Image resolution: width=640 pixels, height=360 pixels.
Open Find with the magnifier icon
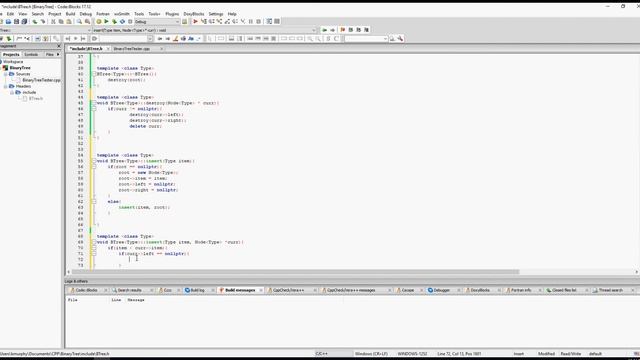79,22
